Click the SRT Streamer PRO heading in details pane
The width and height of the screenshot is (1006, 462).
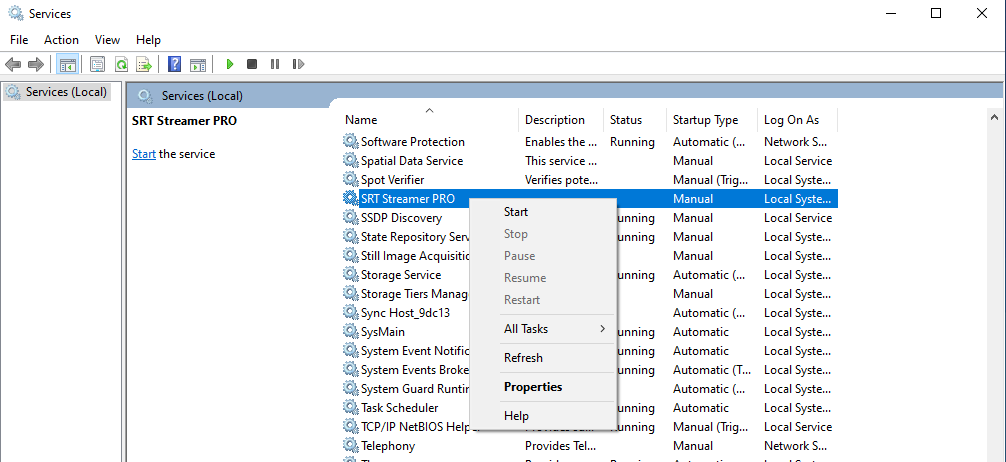(184, 121)
